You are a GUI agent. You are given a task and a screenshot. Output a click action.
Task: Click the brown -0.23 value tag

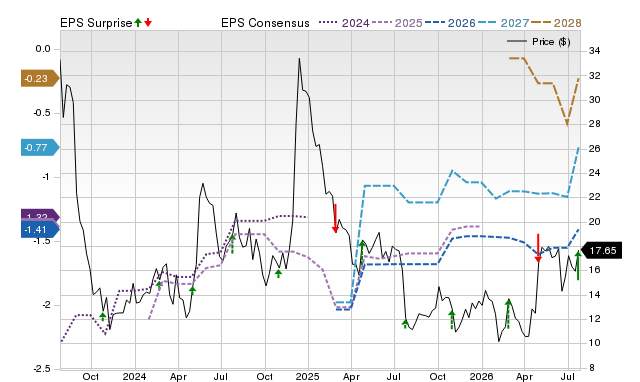click(x=40, y=78)
